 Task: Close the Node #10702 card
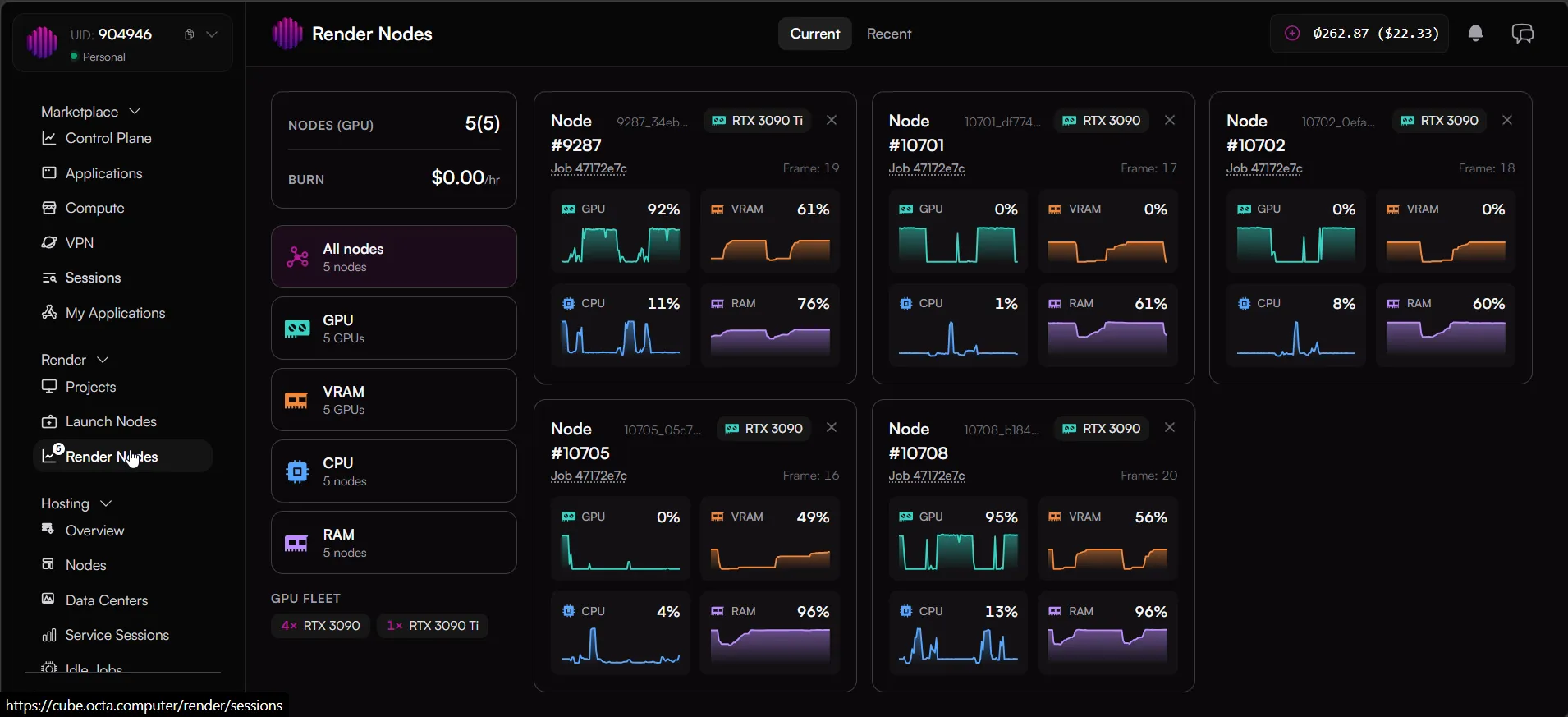pyautogui.click(x=1507, y=120)
